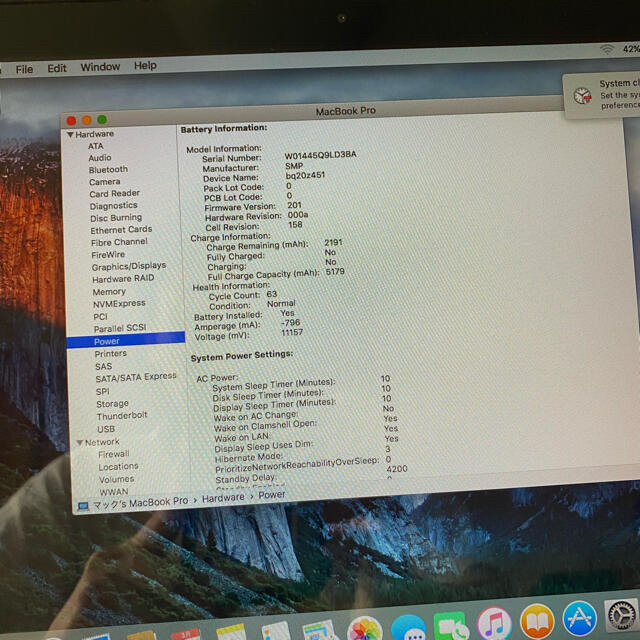Open the File menu
The height and width of the screenshot is (640, 640).
[x=24, y=69]
